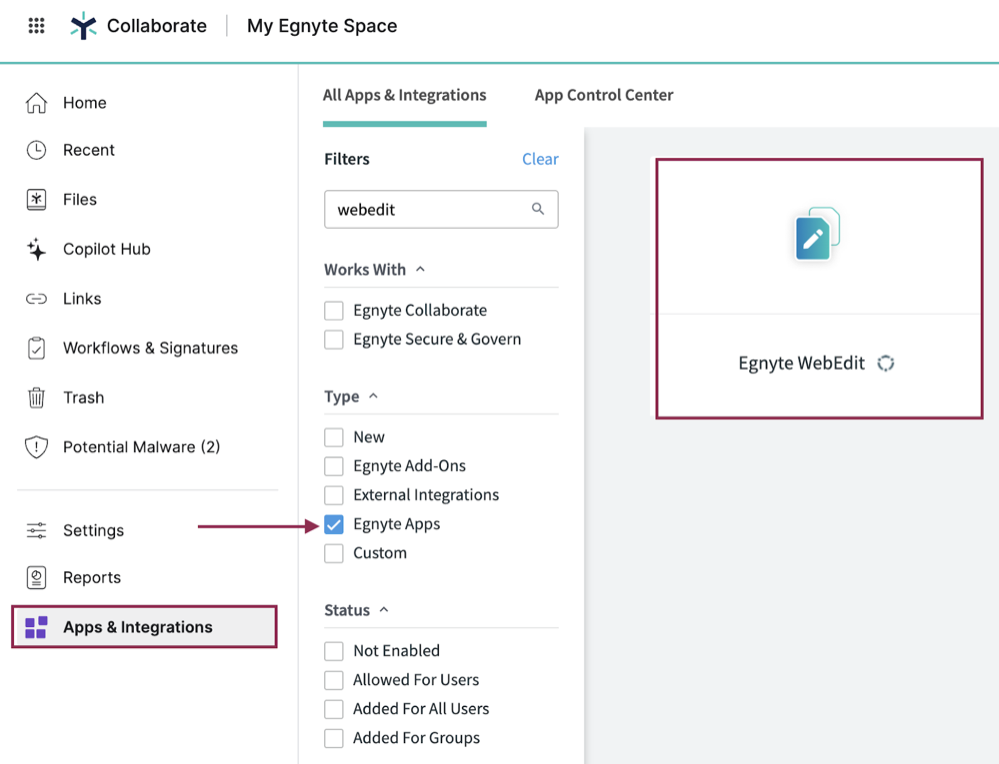Open Workflows & Signatures in sidebar

150,348
